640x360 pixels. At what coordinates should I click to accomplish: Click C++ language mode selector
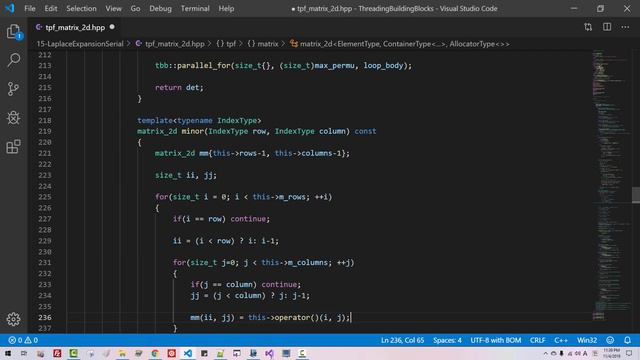coord(561,340)
